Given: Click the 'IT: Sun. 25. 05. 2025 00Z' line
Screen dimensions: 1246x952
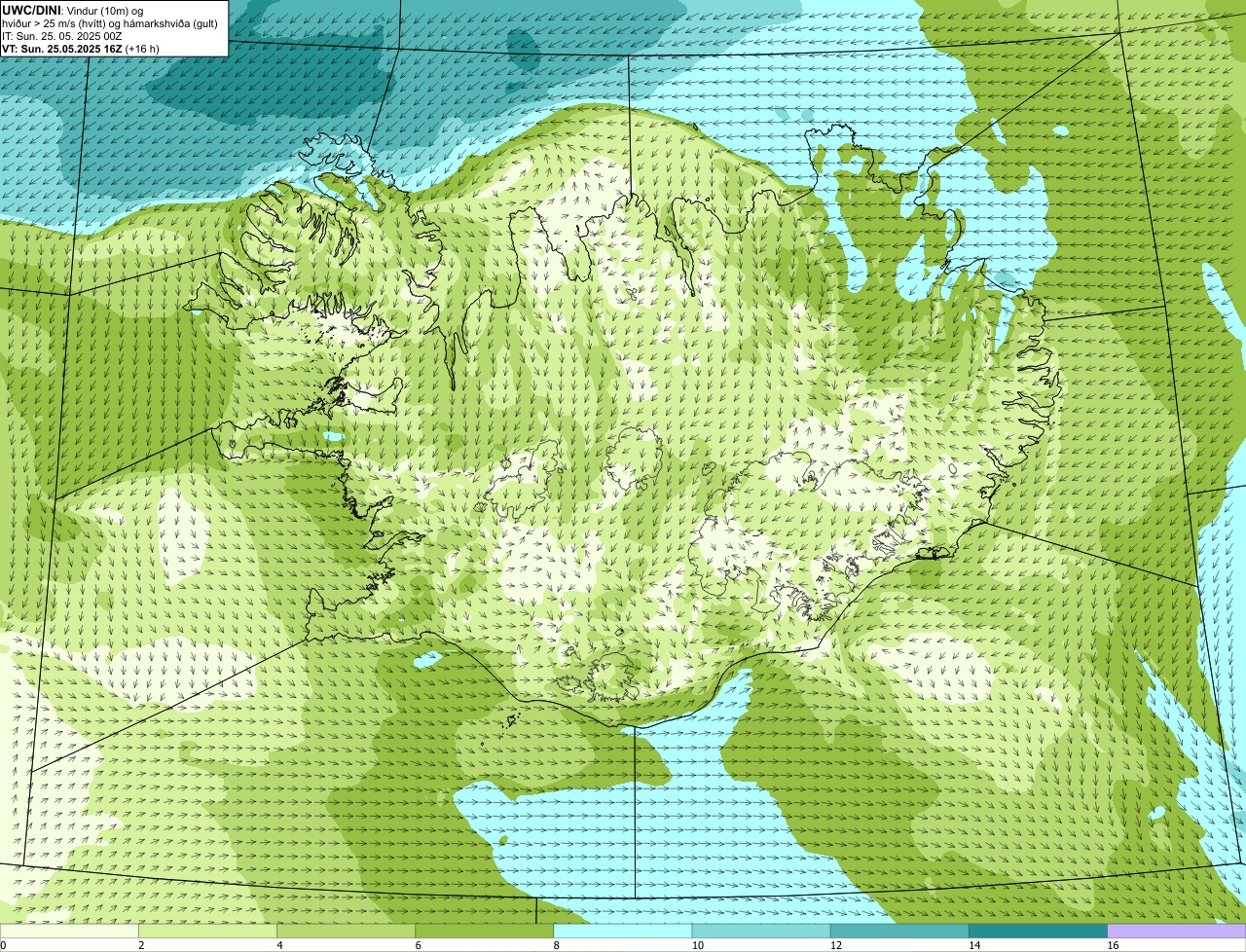Looking at the screenshot, I should pos(62,36).
